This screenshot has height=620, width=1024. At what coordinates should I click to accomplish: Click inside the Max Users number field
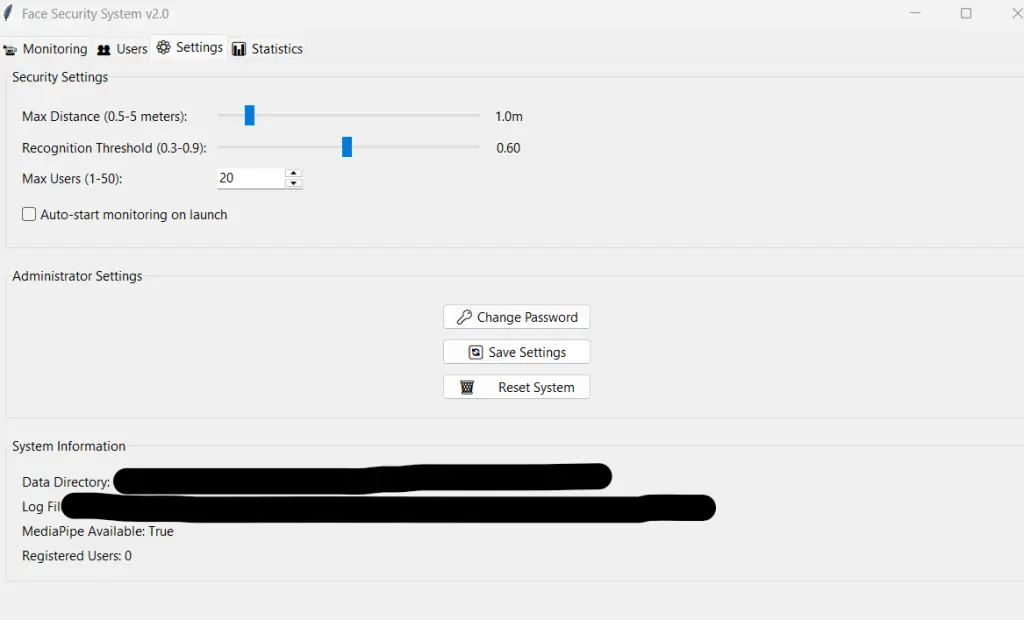tap(250, 178)
